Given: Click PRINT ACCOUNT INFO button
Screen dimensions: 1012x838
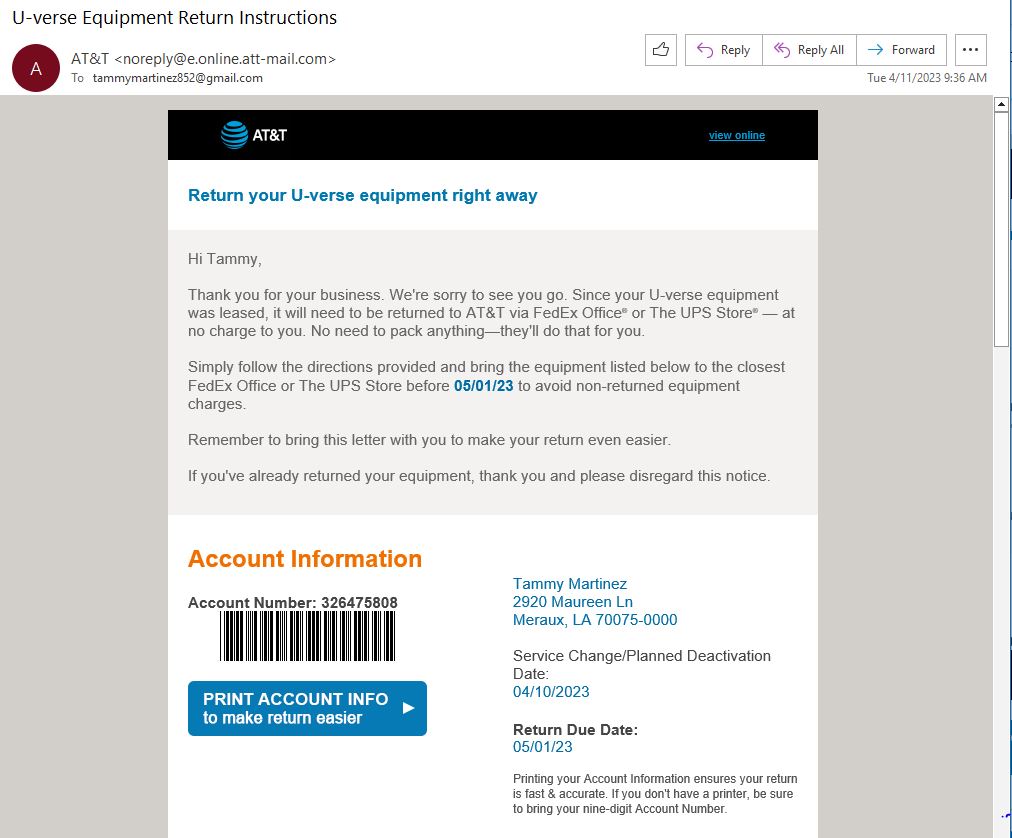Looking at the screenshot, I should (307, 708).
